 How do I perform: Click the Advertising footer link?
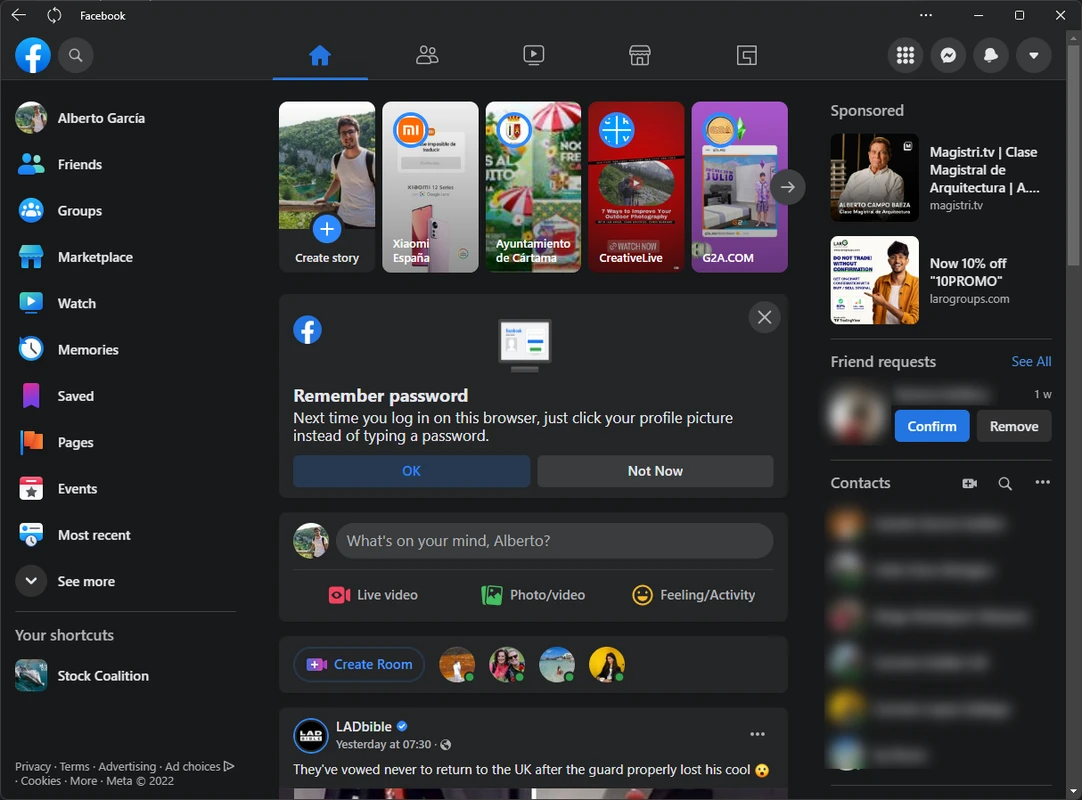(127, 766)
